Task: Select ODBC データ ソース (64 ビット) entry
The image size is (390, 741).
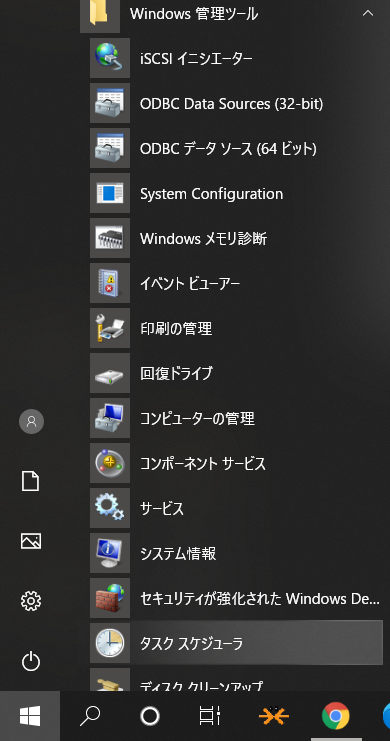Action: (236, 148)
